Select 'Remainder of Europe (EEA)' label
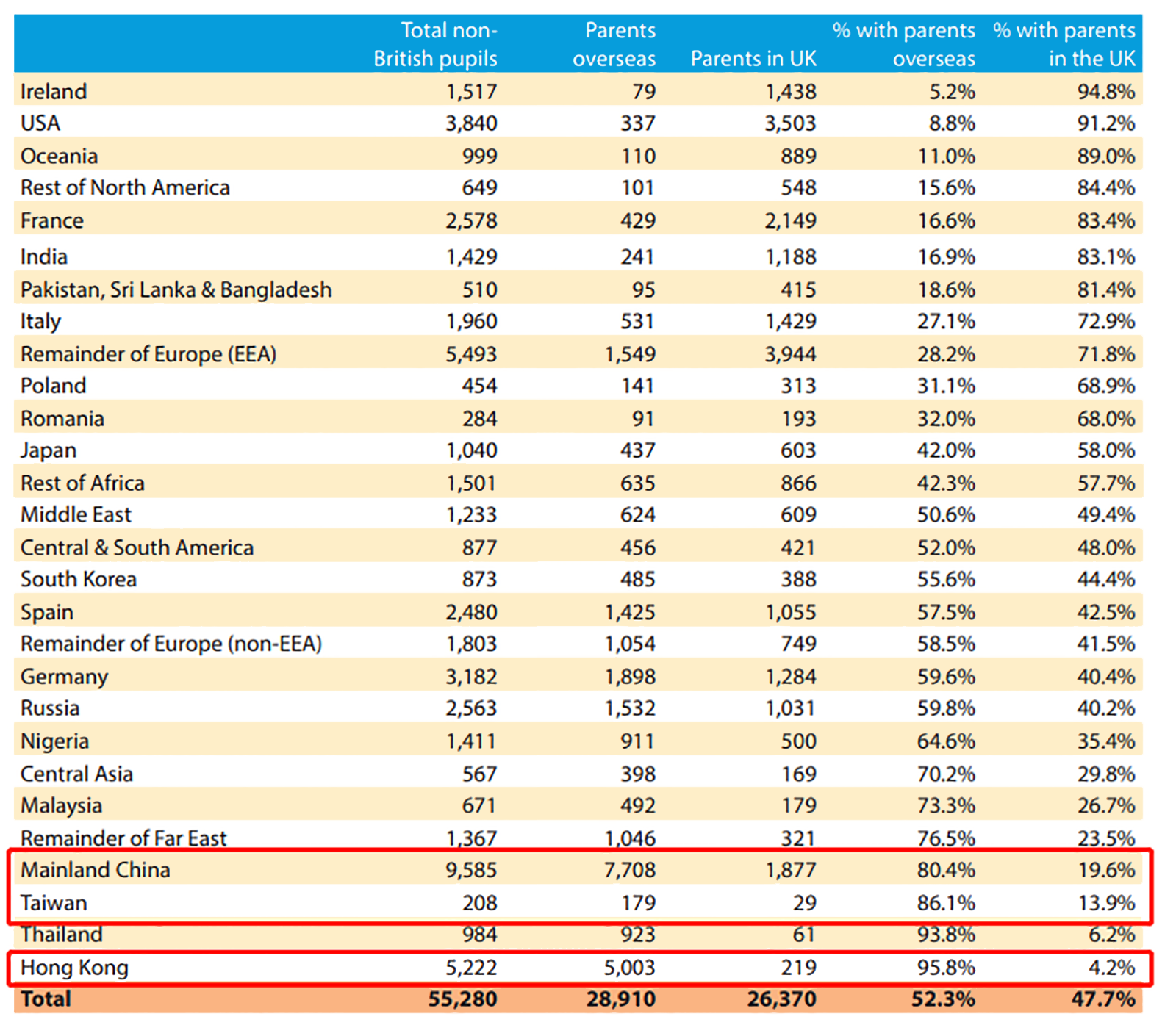This screenshot has height=1036, width=1176. point(148,354)
